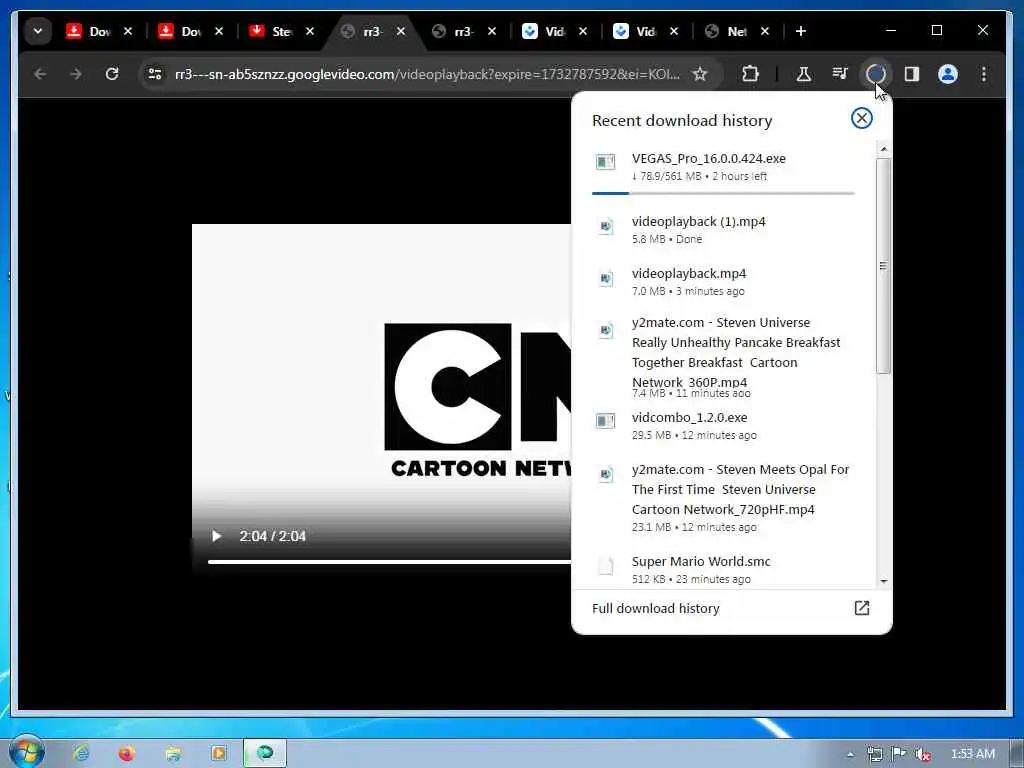This screenshot has width=1024, height=768.
Task: Close the 'Net' tab
Action: coord(765,31)
